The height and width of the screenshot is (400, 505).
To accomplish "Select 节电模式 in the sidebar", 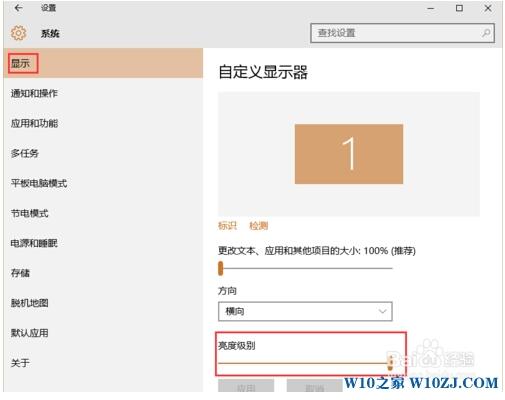I will coord(30,213).
